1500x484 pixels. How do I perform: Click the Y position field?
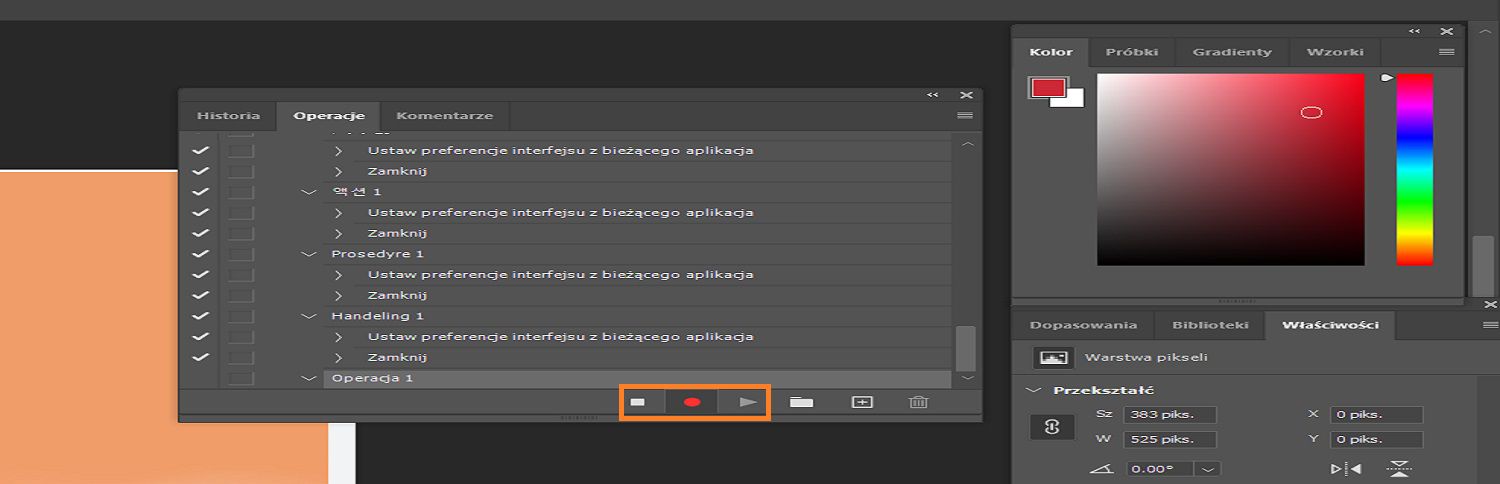point(1376,439)
